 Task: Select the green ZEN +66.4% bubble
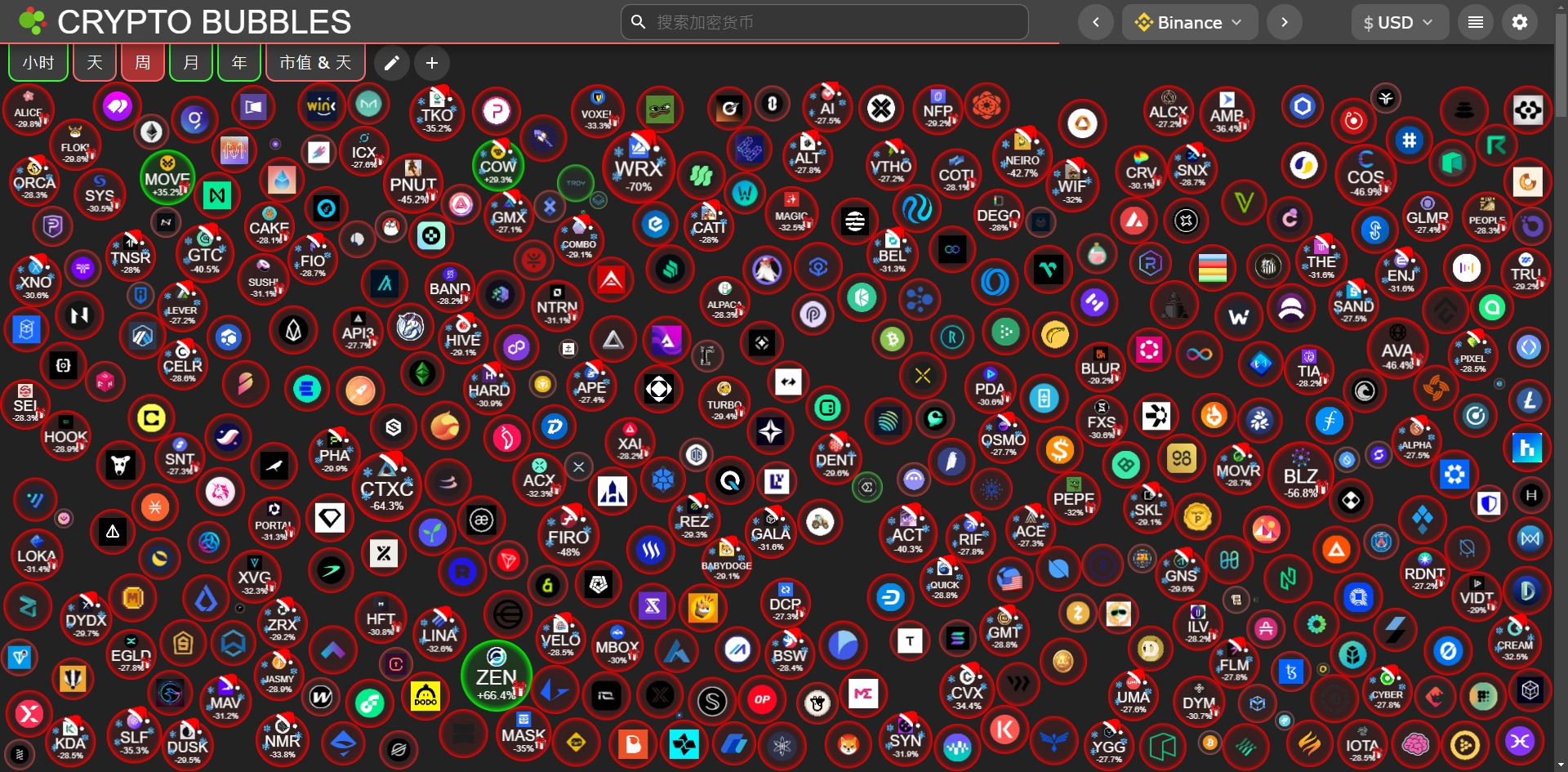click(497, 676)
